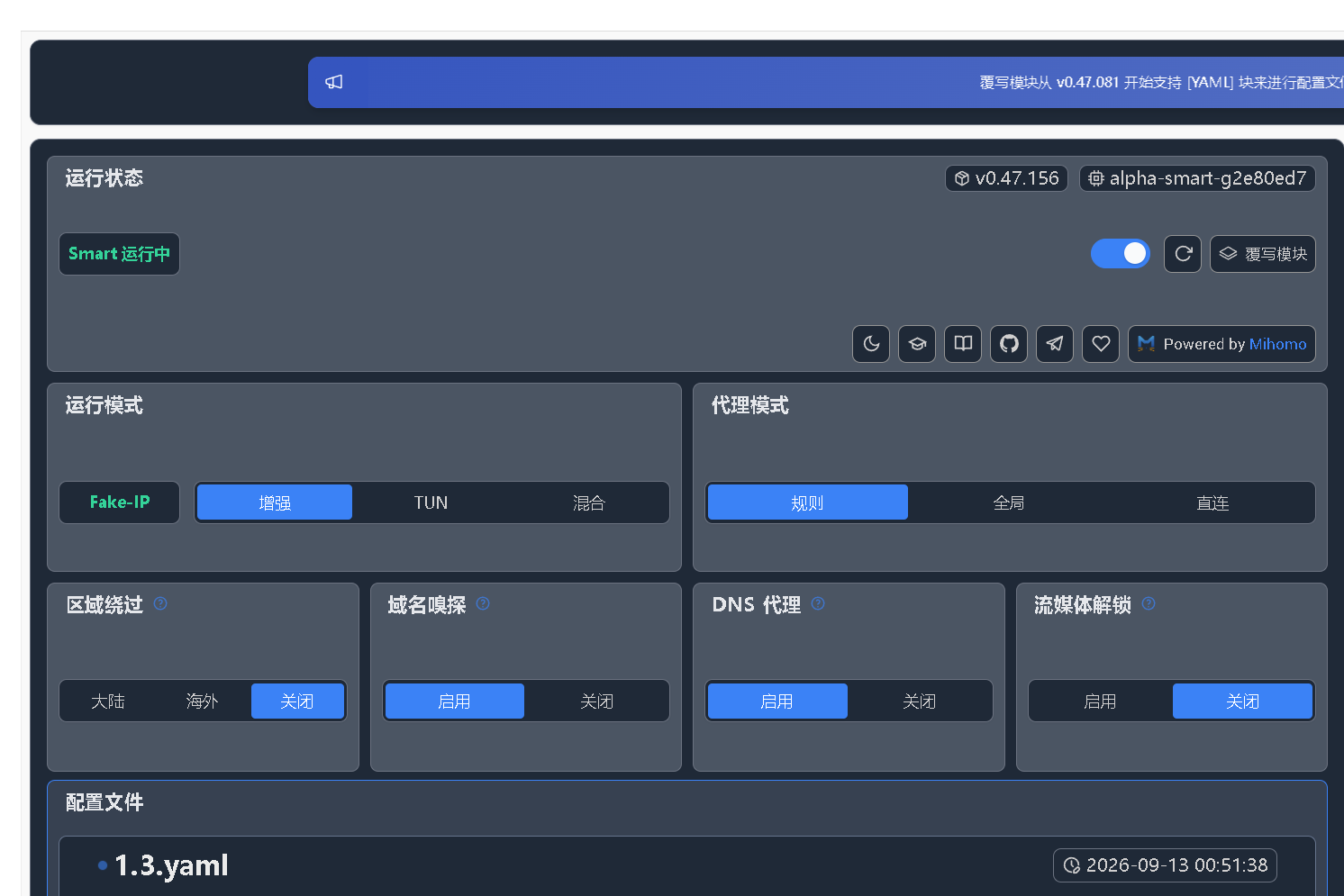Screen dimensions: 1344x896
Task: Click the help icon beside 区域绕过
Action: point(160,603)
